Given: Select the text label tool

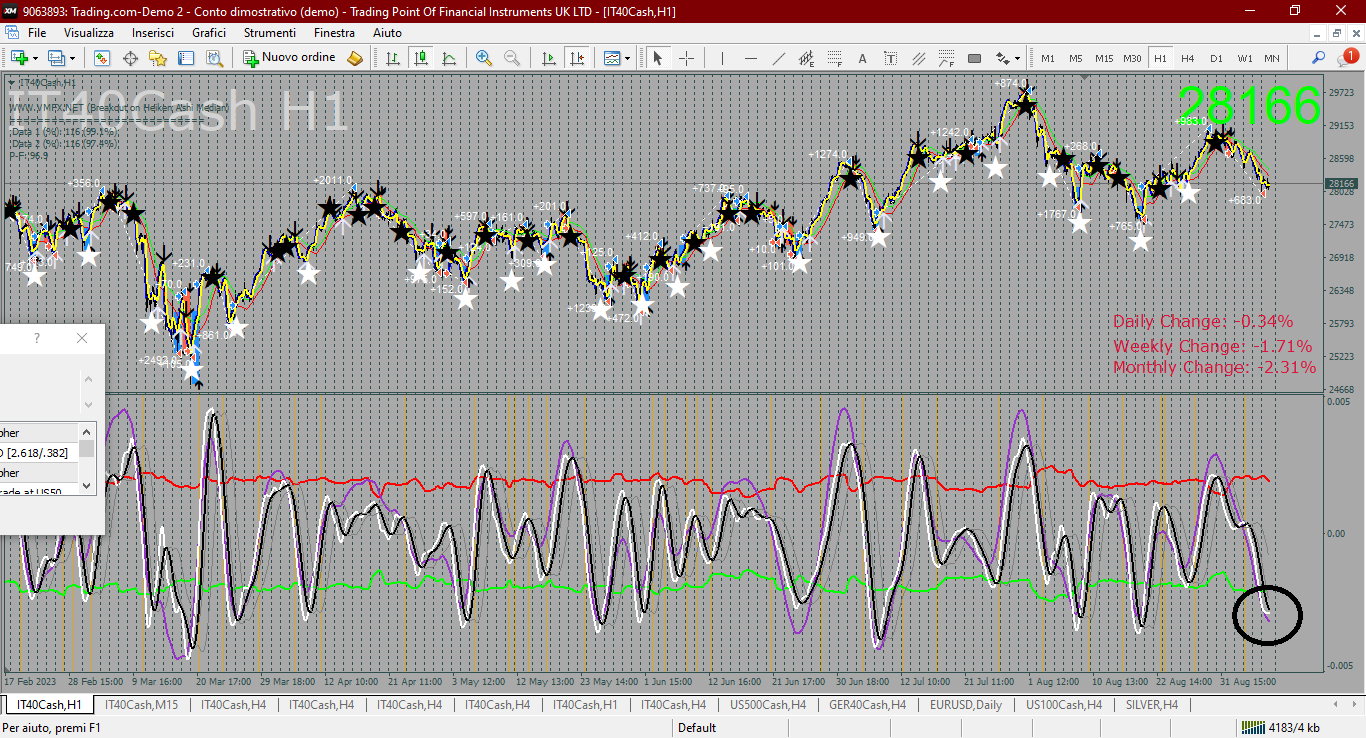Looking at the screenshot, I should pyautogui.click(x=890, y=58).
